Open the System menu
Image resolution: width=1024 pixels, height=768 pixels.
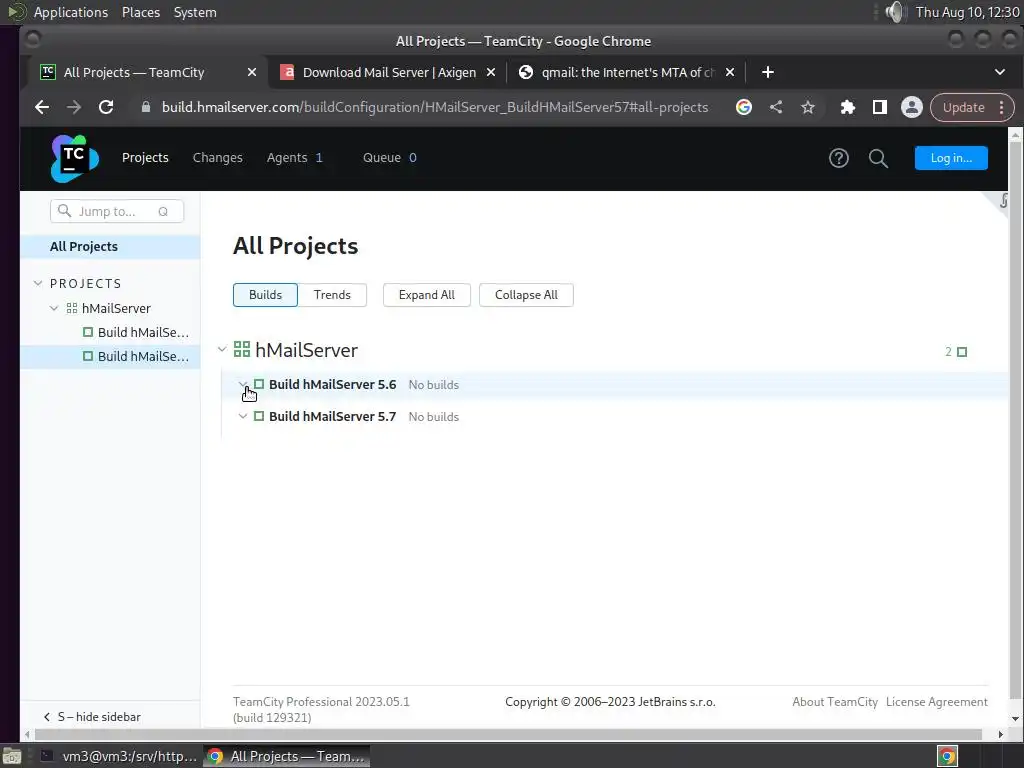pyautogui.click(x=195, y=12)
